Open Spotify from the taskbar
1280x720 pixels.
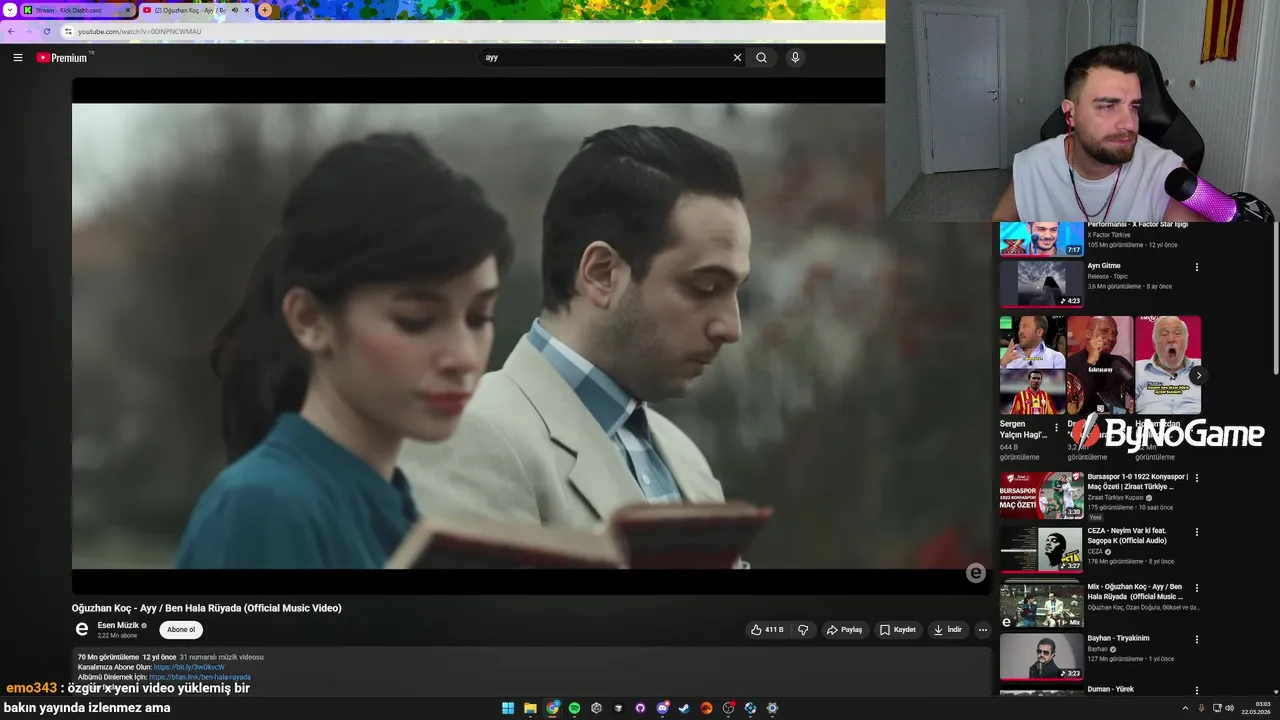tap(574, 708)
